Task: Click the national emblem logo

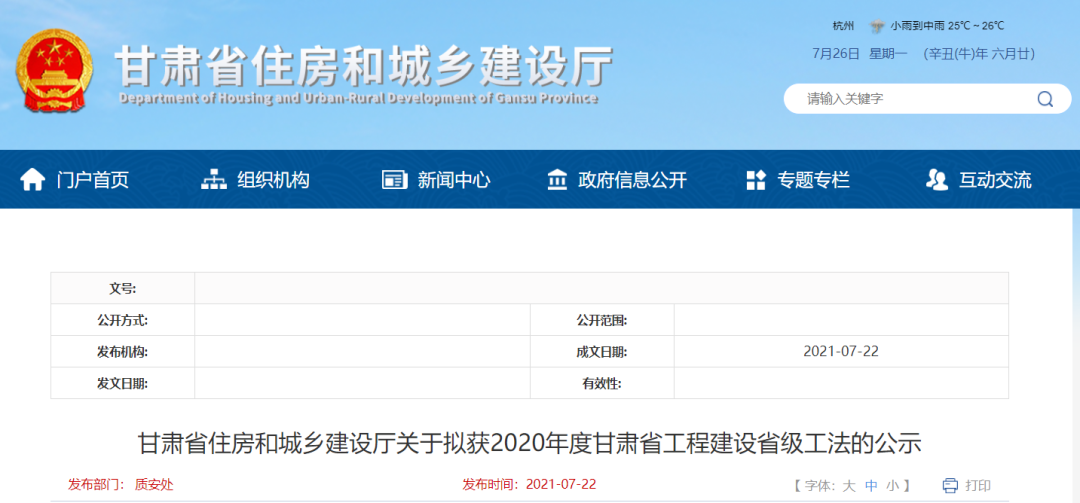Action: [x=54, y=71]
